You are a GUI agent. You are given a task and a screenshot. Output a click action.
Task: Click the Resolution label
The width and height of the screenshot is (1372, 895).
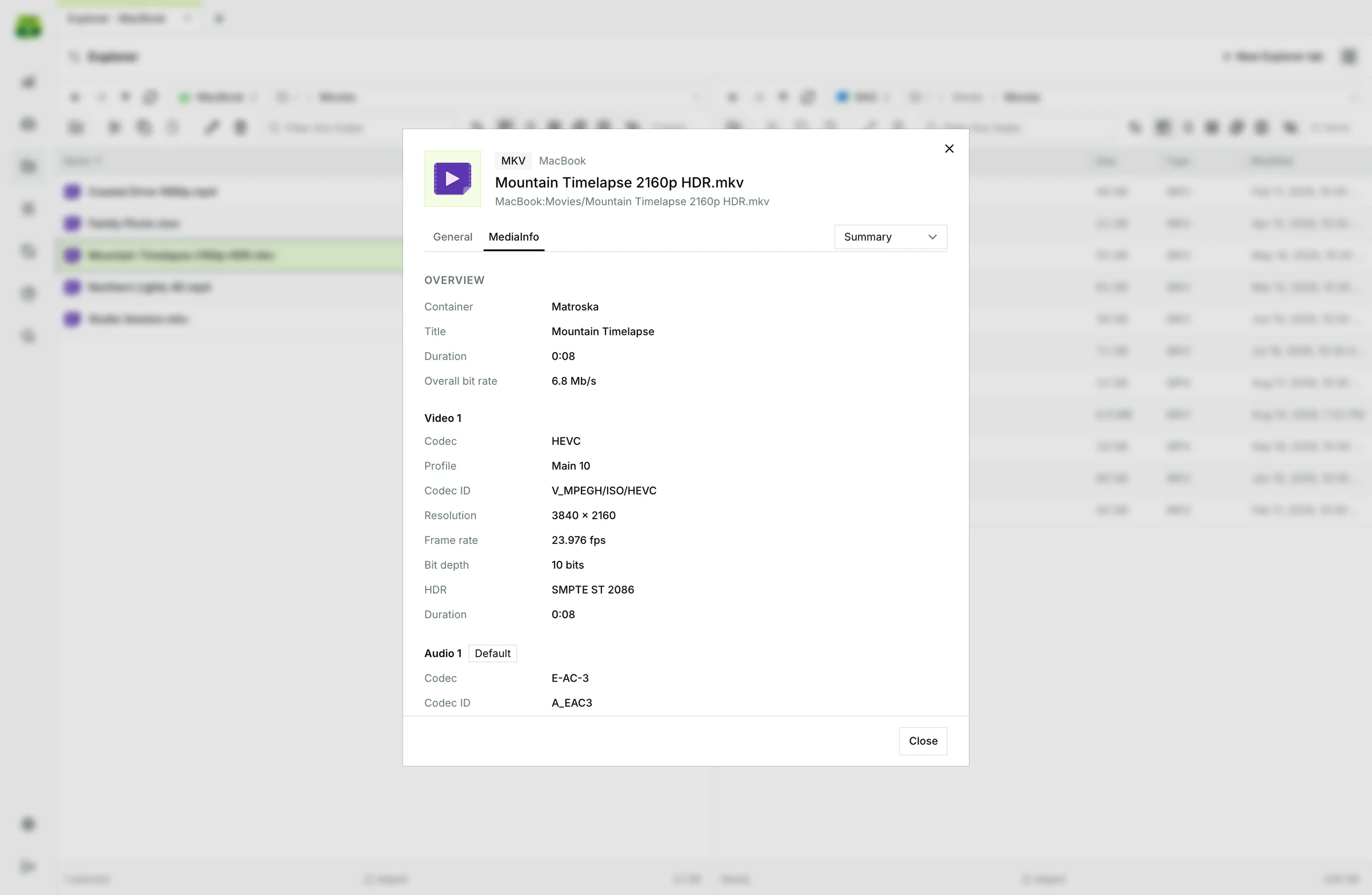[x=450, y=515]
